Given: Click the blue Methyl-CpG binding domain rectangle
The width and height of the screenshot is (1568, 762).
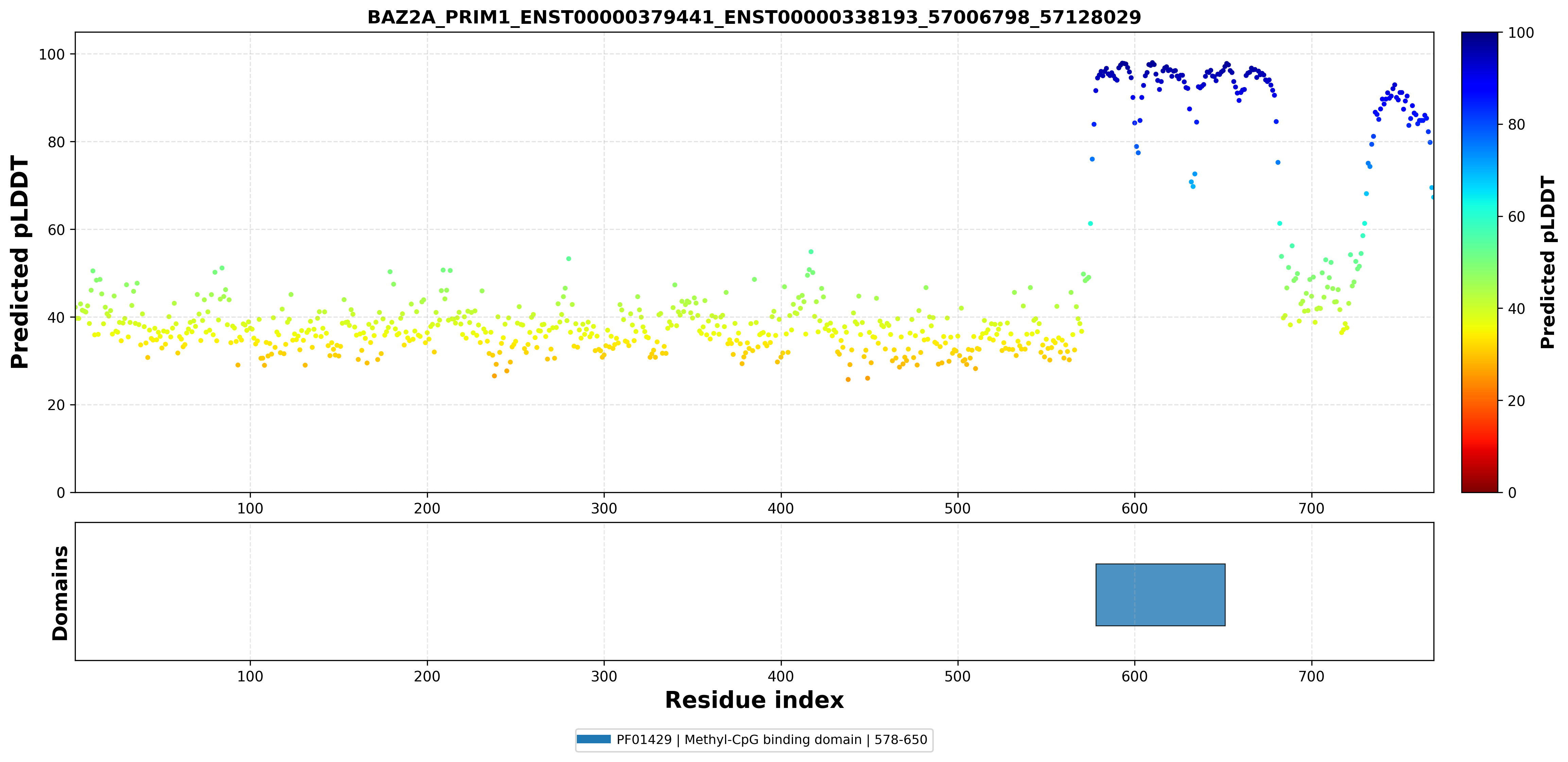Looking at the screenshot, I should pos(1160,594).
